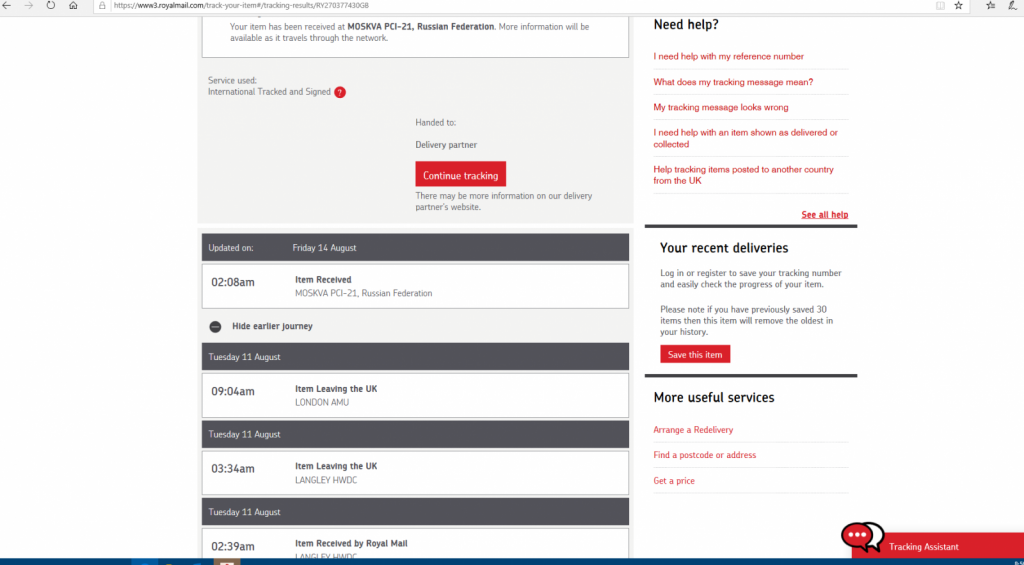Open reading view icon in address bar
Image resolution: width=1024 pixels, height=565 pixels.
[939, 5]
